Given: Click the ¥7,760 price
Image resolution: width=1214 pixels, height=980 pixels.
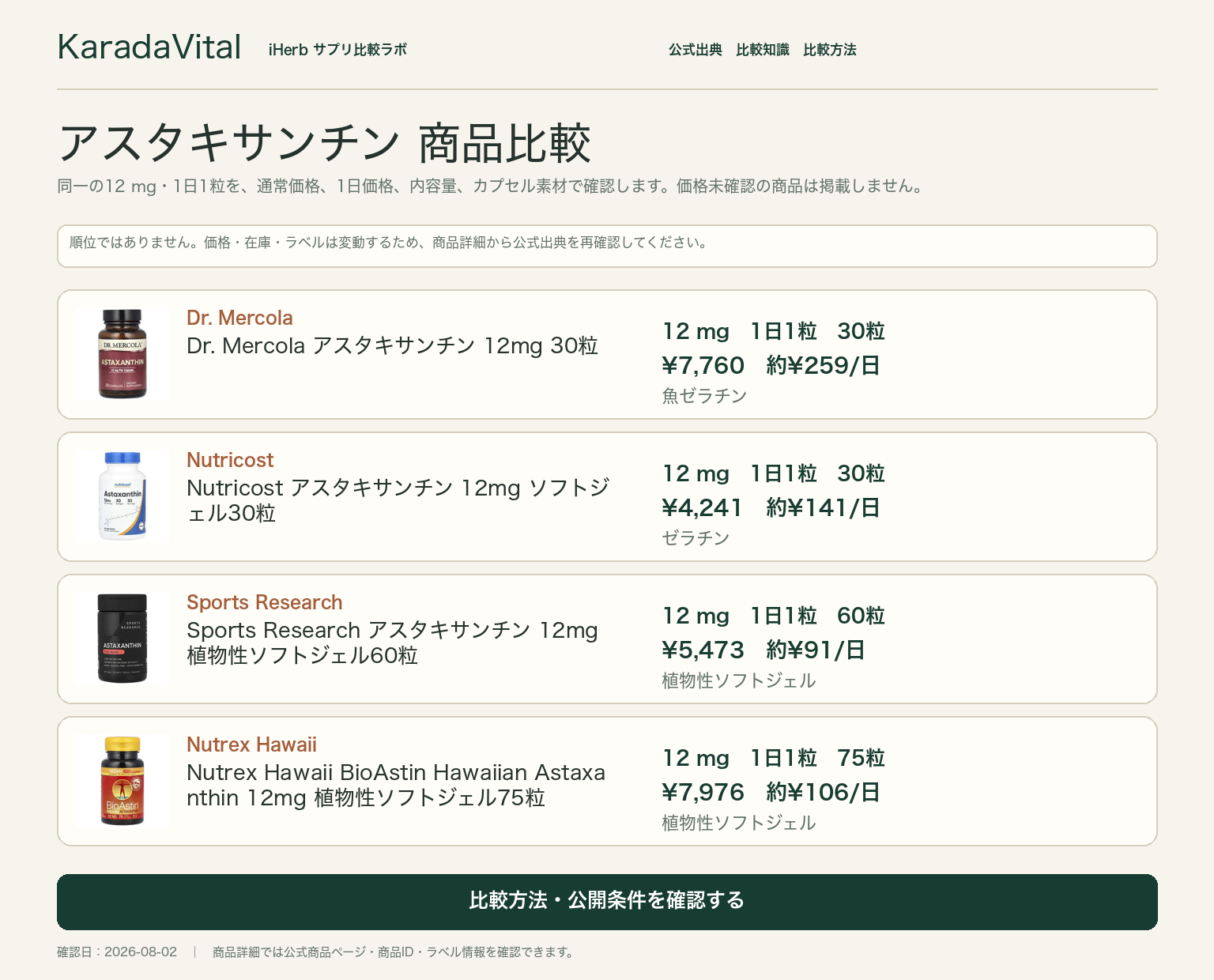Looking at the screenshot, I should point(703,365).
